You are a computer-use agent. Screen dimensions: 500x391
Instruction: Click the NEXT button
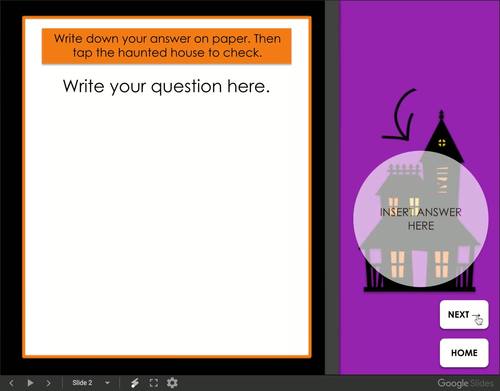click(x=464, y=315)
